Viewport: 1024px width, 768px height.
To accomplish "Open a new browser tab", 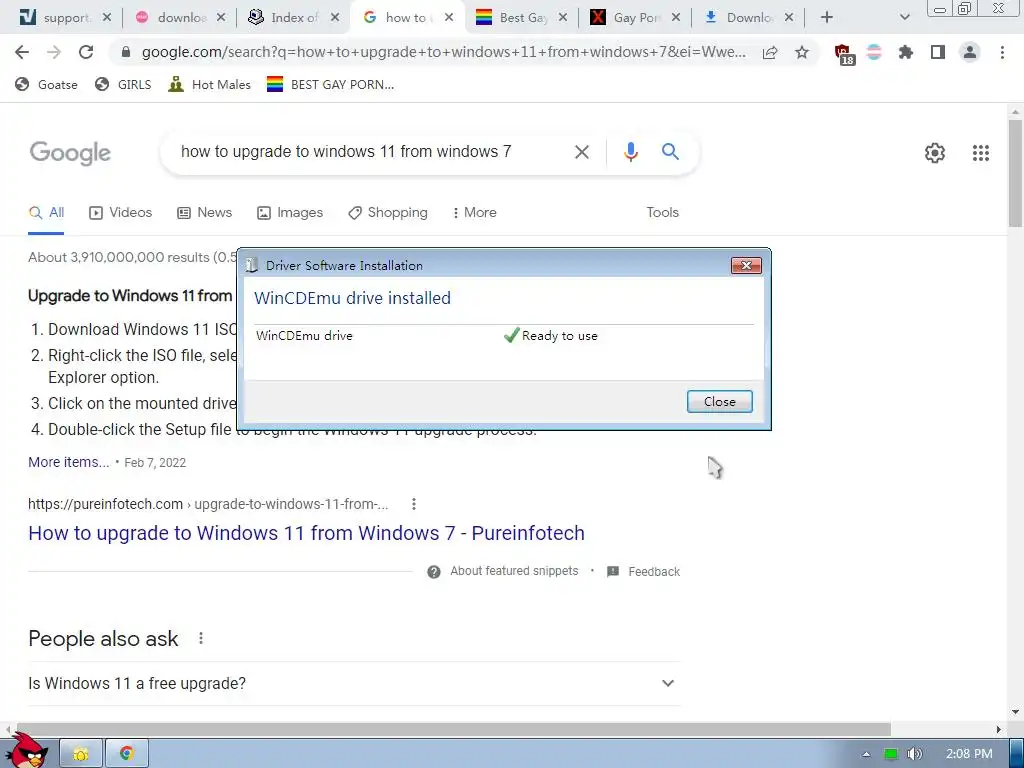I will coord(827,18).
